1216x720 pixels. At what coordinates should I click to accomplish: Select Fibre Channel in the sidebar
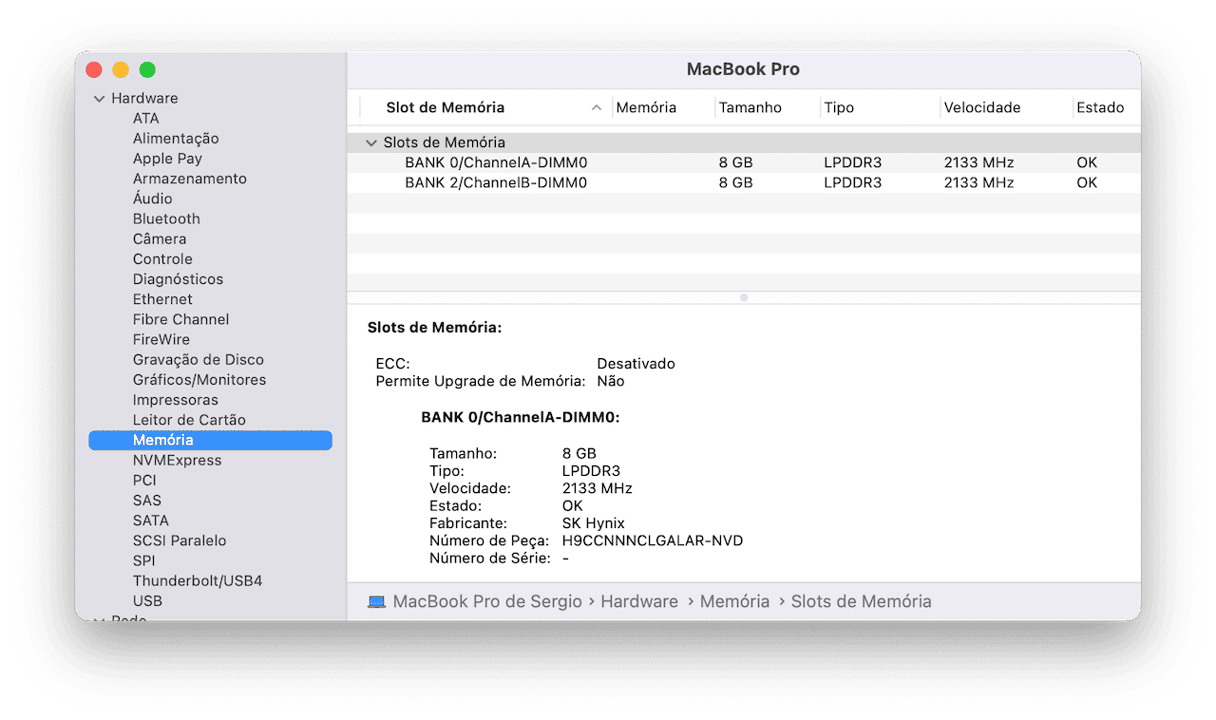pyautogui.click(x=181, y=319)
